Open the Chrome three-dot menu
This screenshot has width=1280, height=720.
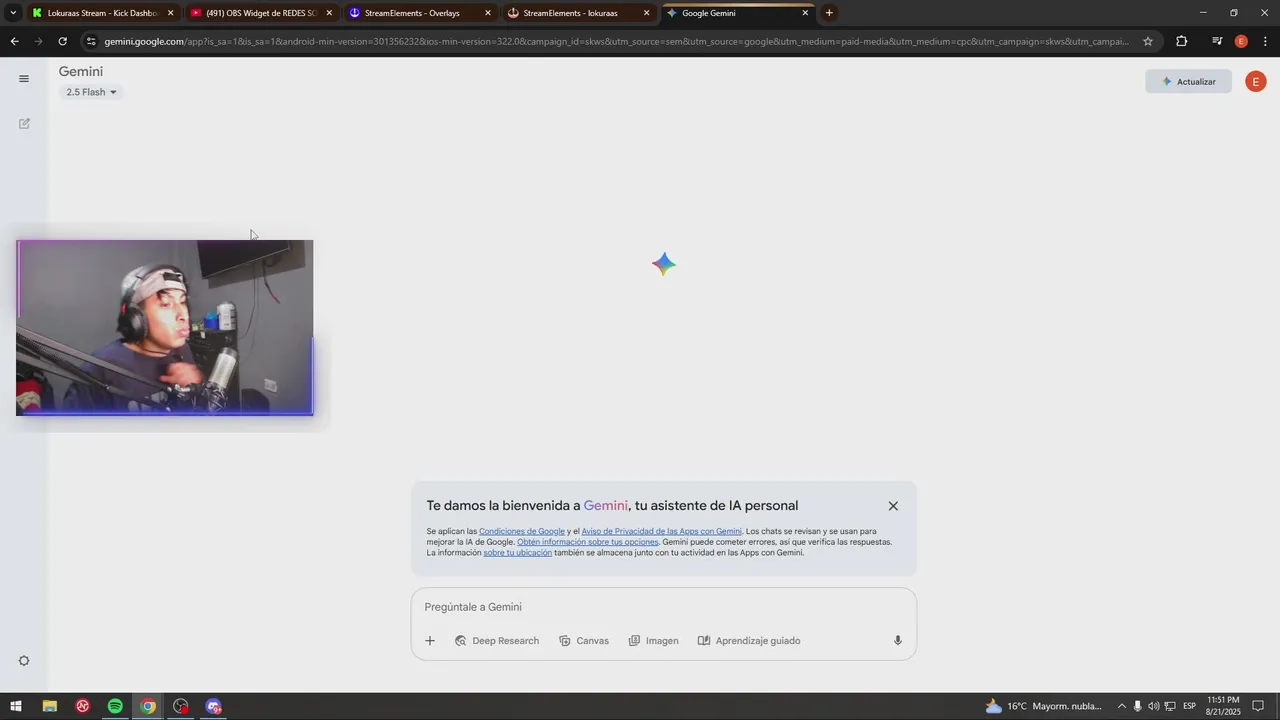(1266, 41)
